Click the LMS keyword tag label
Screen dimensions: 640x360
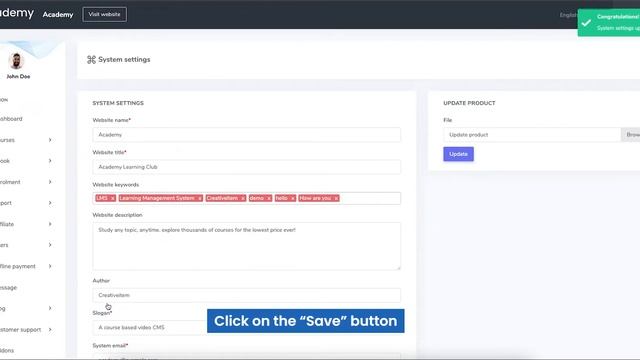102,198
